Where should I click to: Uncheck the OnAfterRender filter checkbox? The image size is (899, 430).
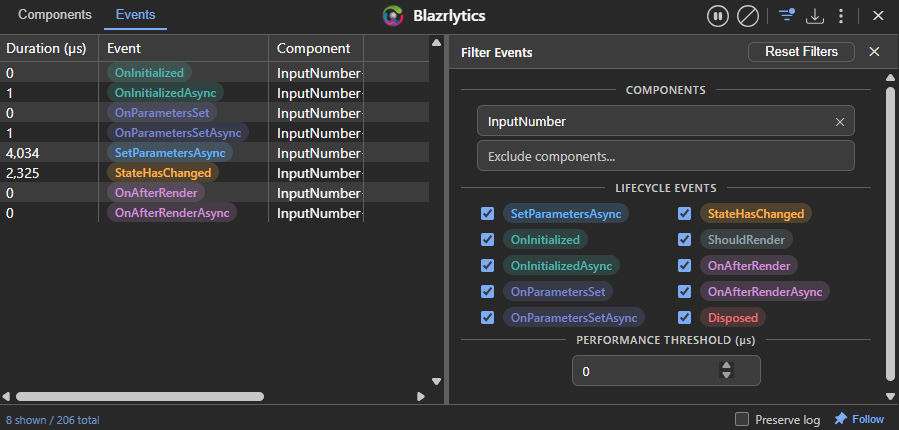coord(684,265)
